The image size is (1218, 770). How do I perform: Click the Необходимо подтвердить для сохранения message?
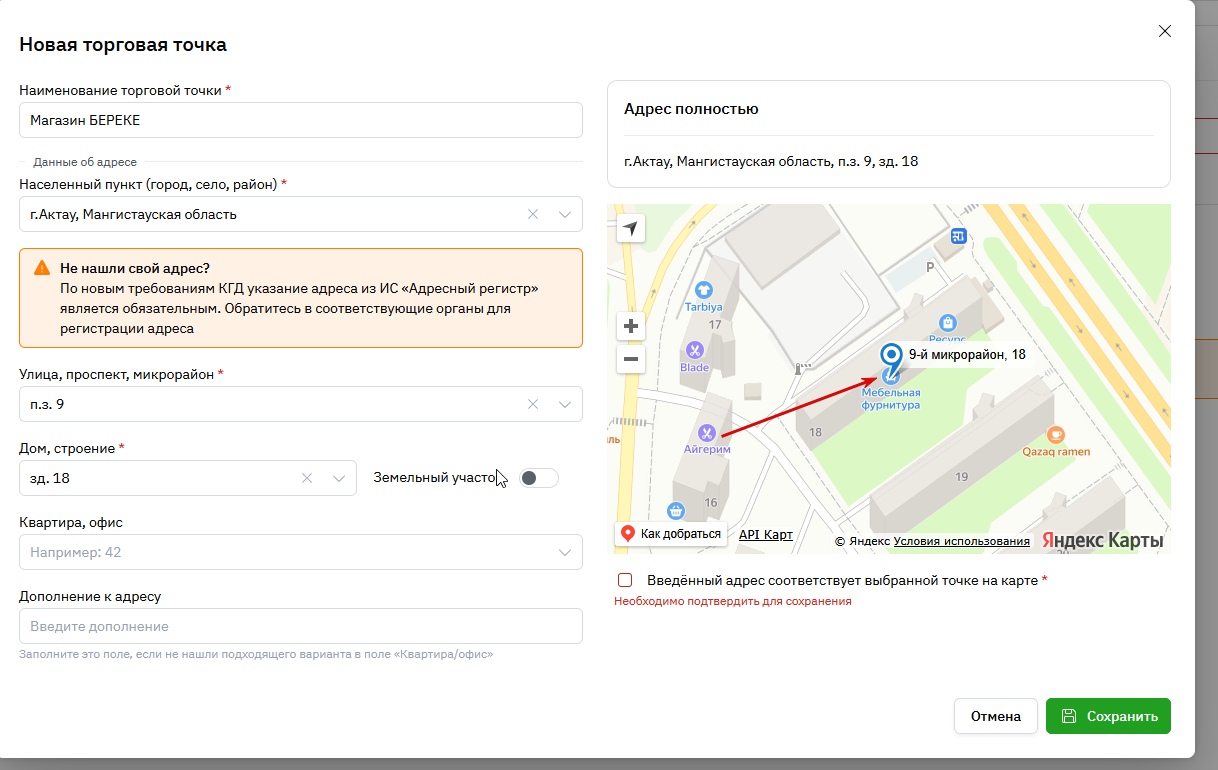(733, 601)
